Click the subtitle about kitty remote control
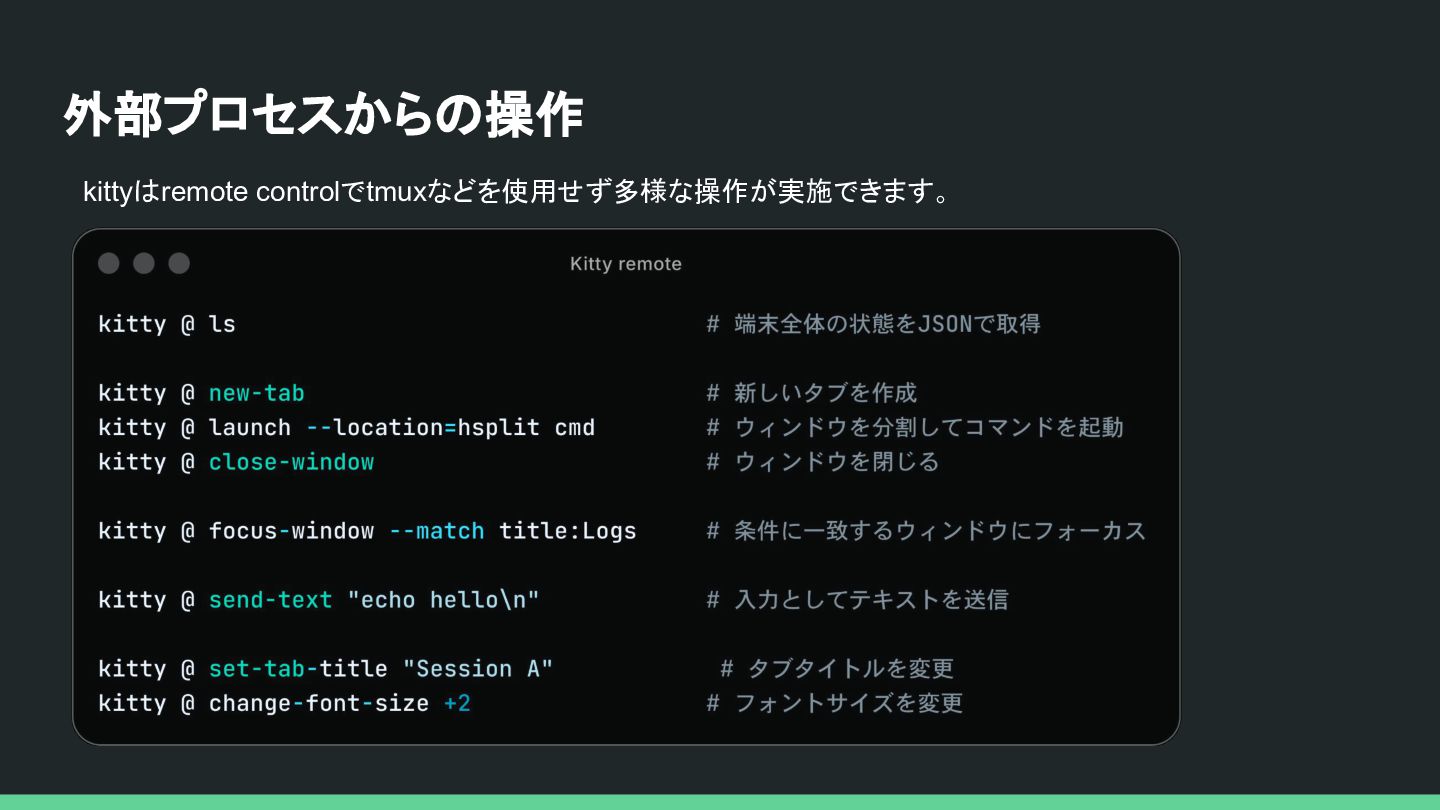 click(x=516, y=191)
